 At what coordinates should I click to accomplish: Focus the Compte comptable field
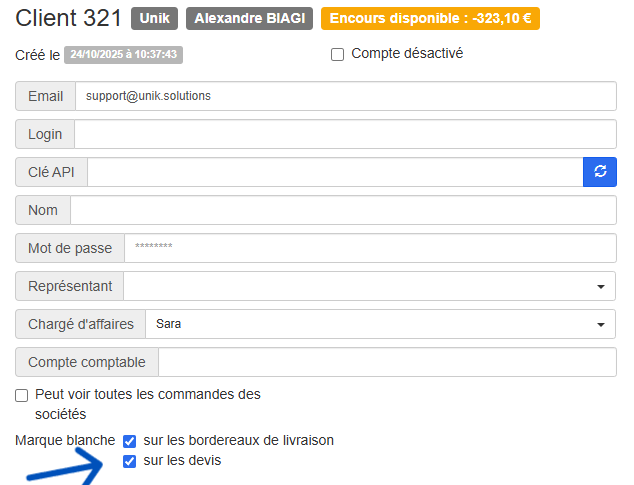point(387,362)
